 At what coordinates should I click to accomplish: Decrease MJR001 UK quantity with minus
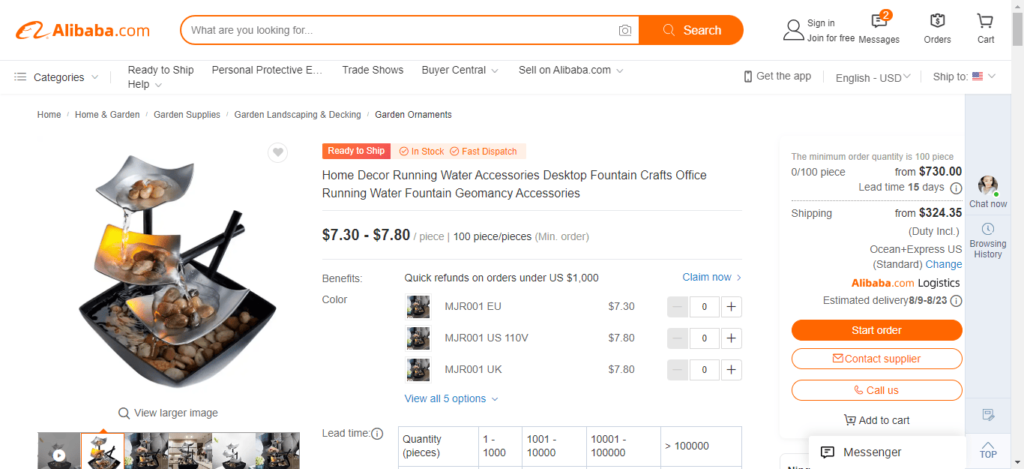677,369
